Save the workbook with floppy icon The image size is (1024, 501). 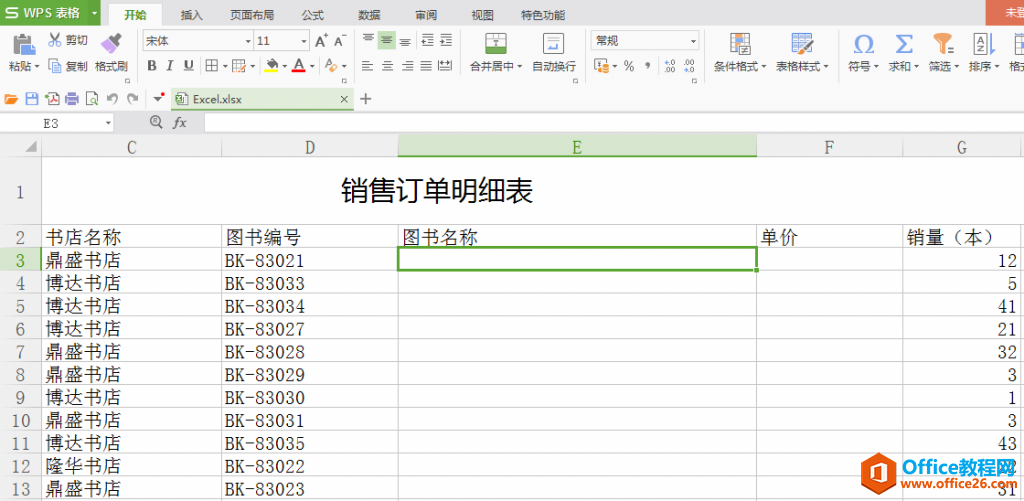[x=31, y=99]
